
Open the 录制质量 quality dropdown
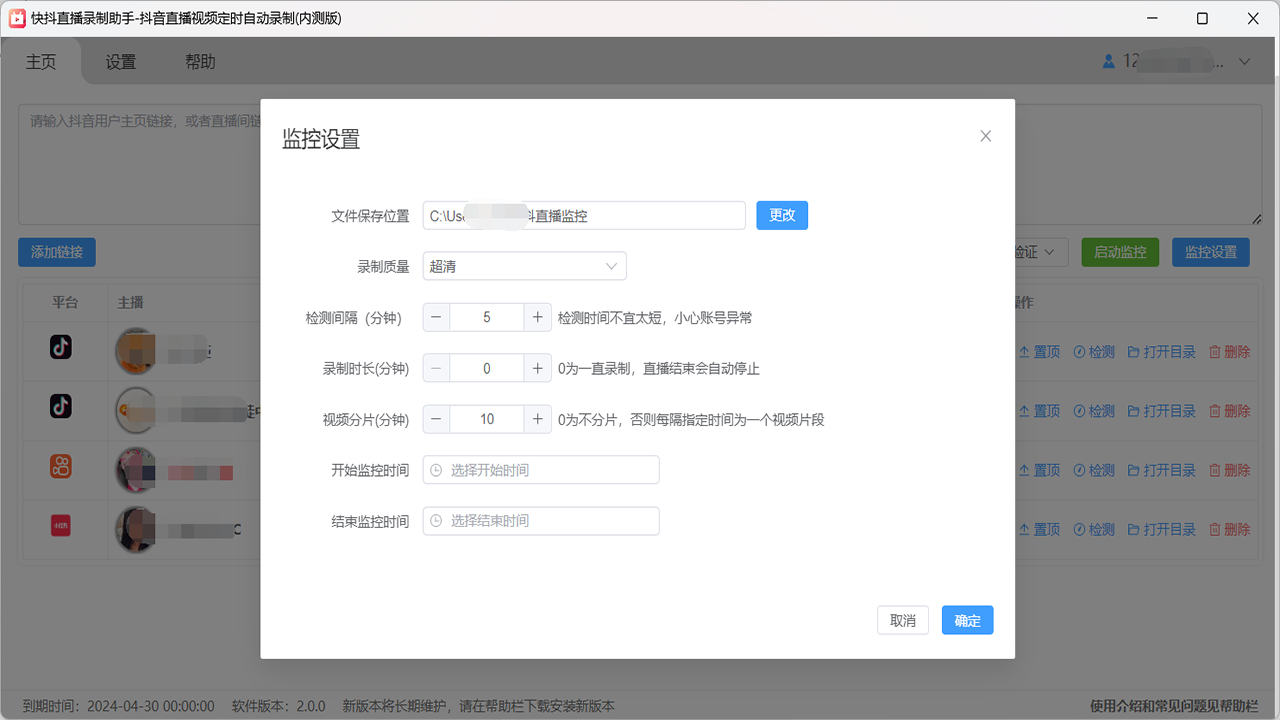tap(525, 266)
